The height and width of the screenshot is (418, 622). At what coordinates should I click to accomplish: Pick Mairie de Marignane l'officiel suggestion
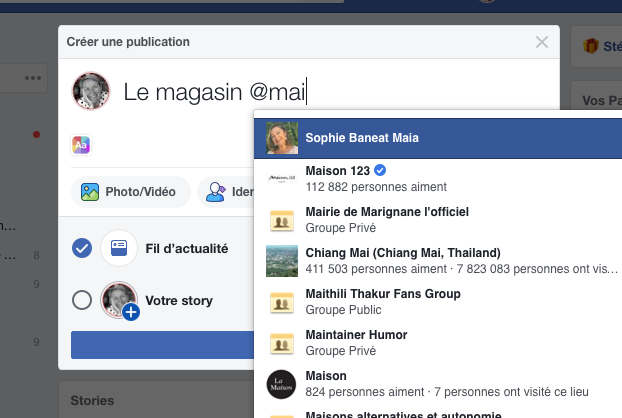pos(438,220)
